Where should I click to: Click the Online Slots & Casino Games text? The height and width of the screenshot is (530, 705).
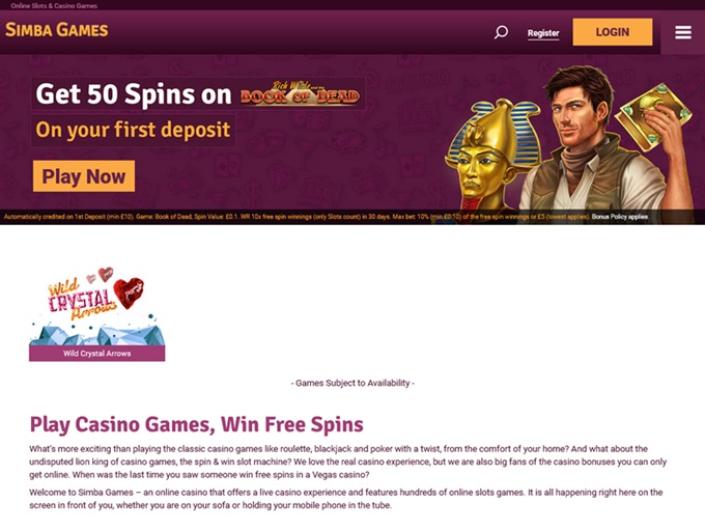click(54, 6)
